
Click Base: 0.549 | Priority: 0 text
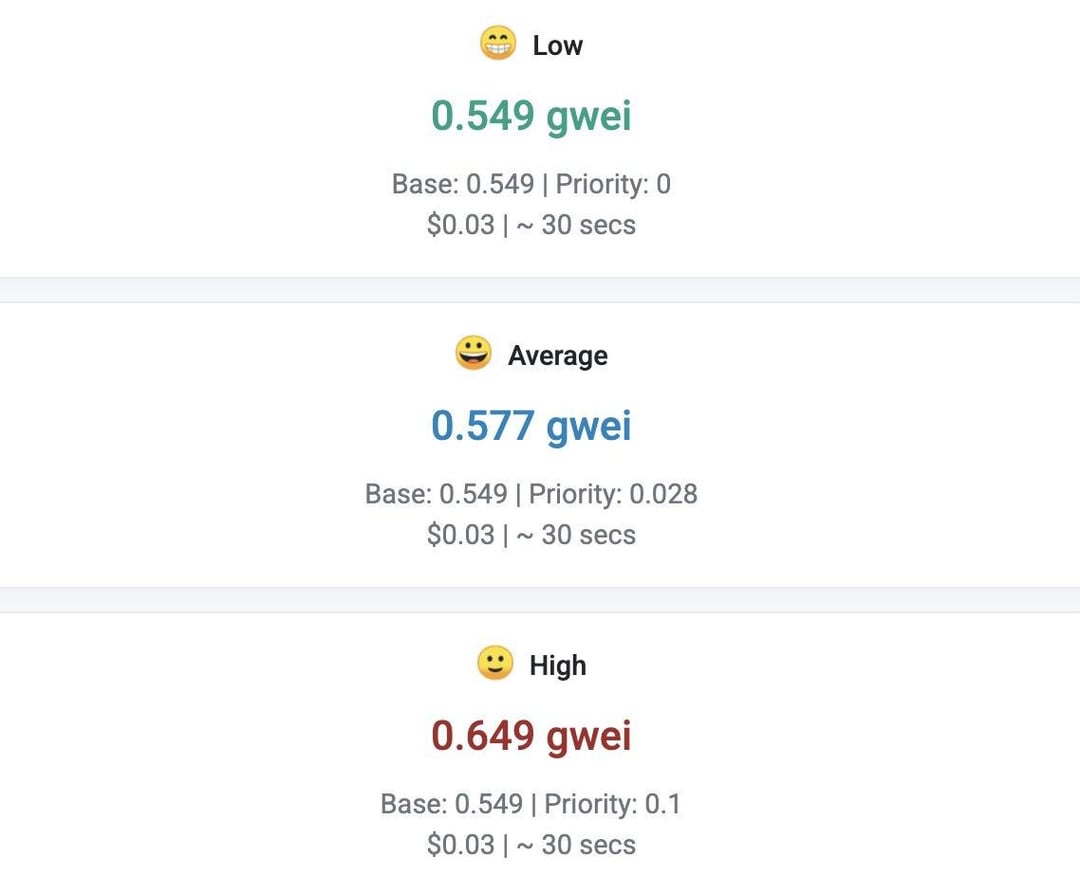point(531,184)
